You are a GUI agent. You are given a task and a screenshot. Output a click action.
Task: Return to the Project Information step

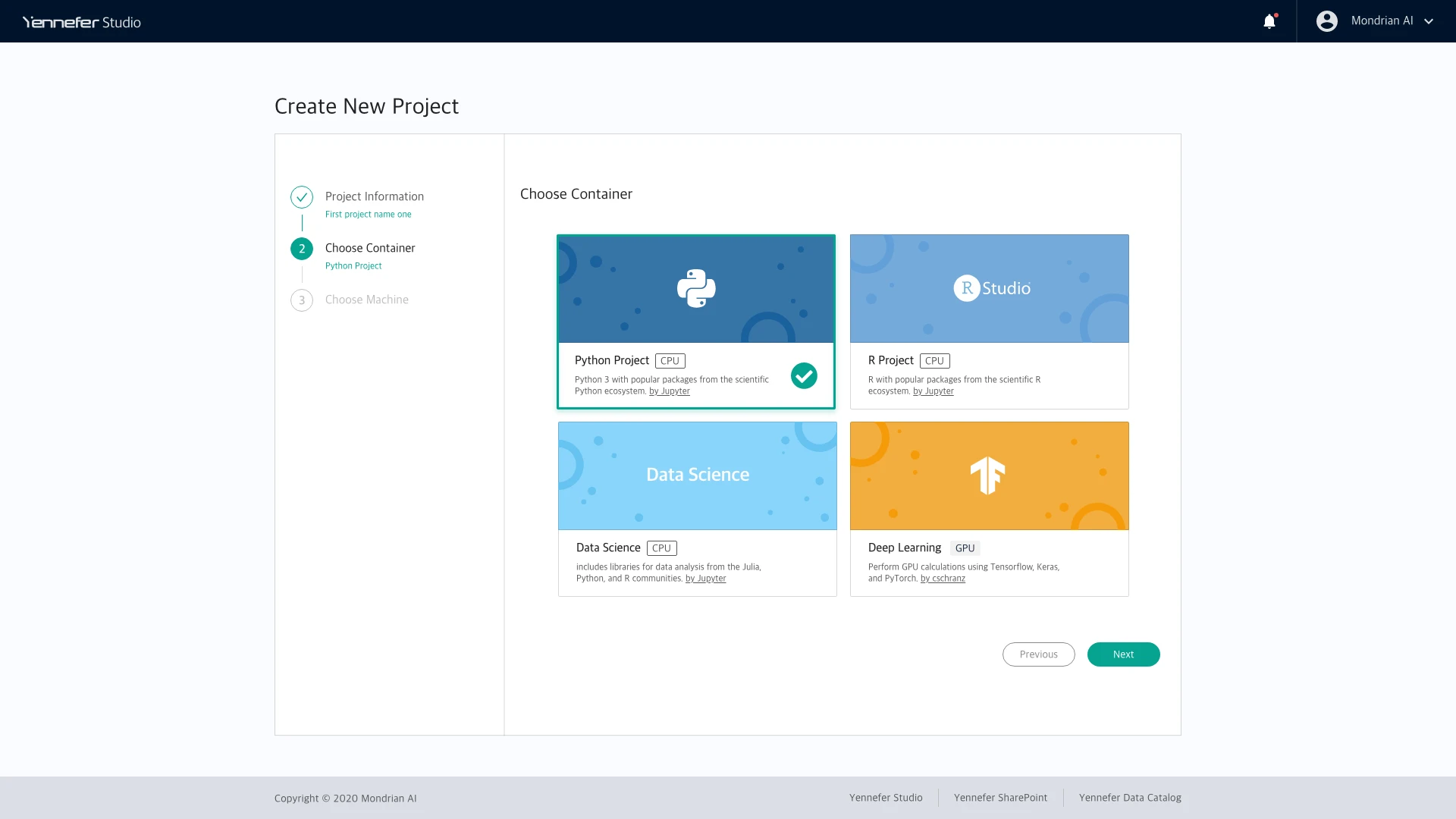coord(374,196)
